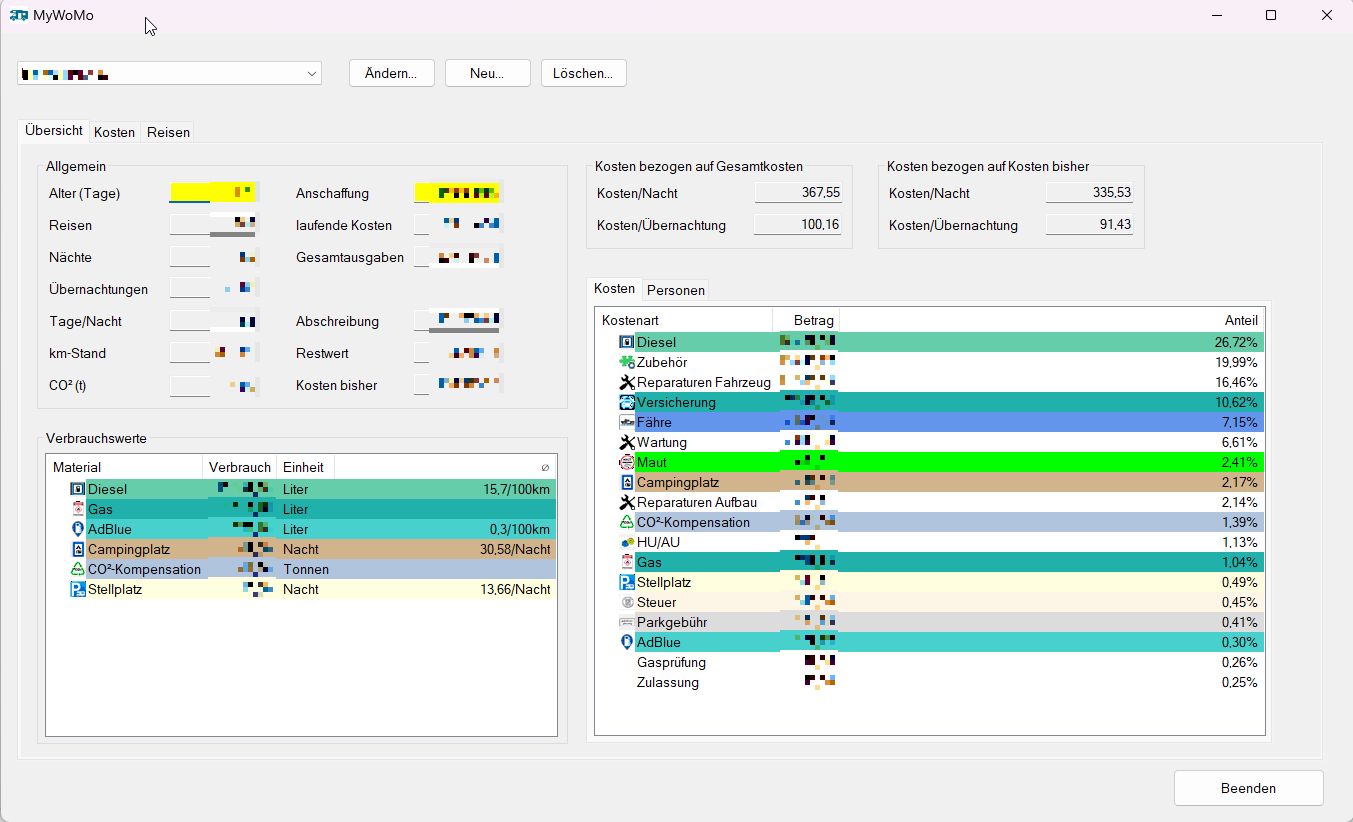The image size is (1353, 822).
Task: Click the 30,58/Nacht Campingplatz value
Action: pyautogui.click(x=515, y=549)
